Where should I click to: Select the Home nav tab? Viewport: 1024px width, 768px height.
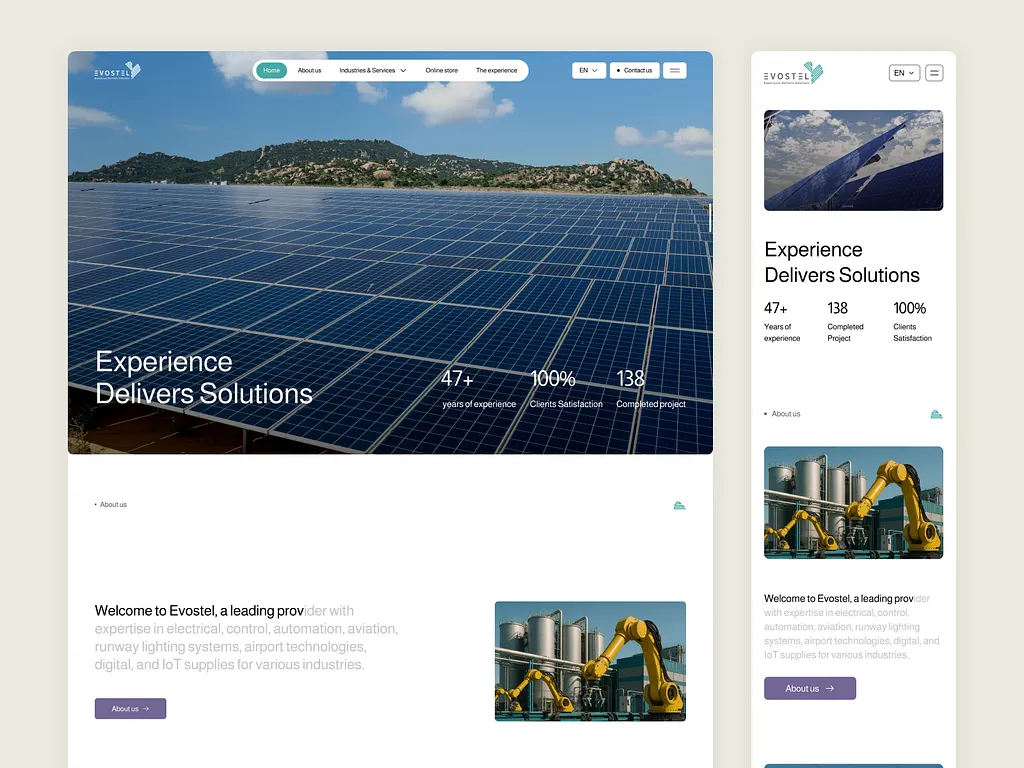[272, 71]
